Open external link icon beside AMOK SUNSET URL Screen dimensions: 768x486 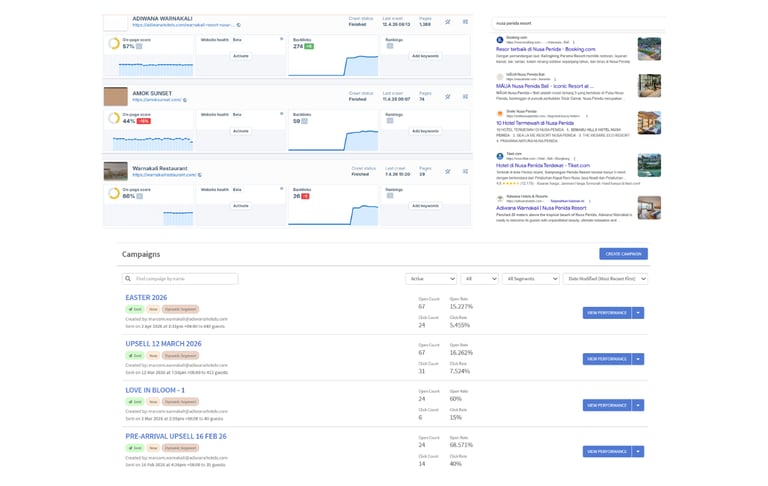click(185, 100)
